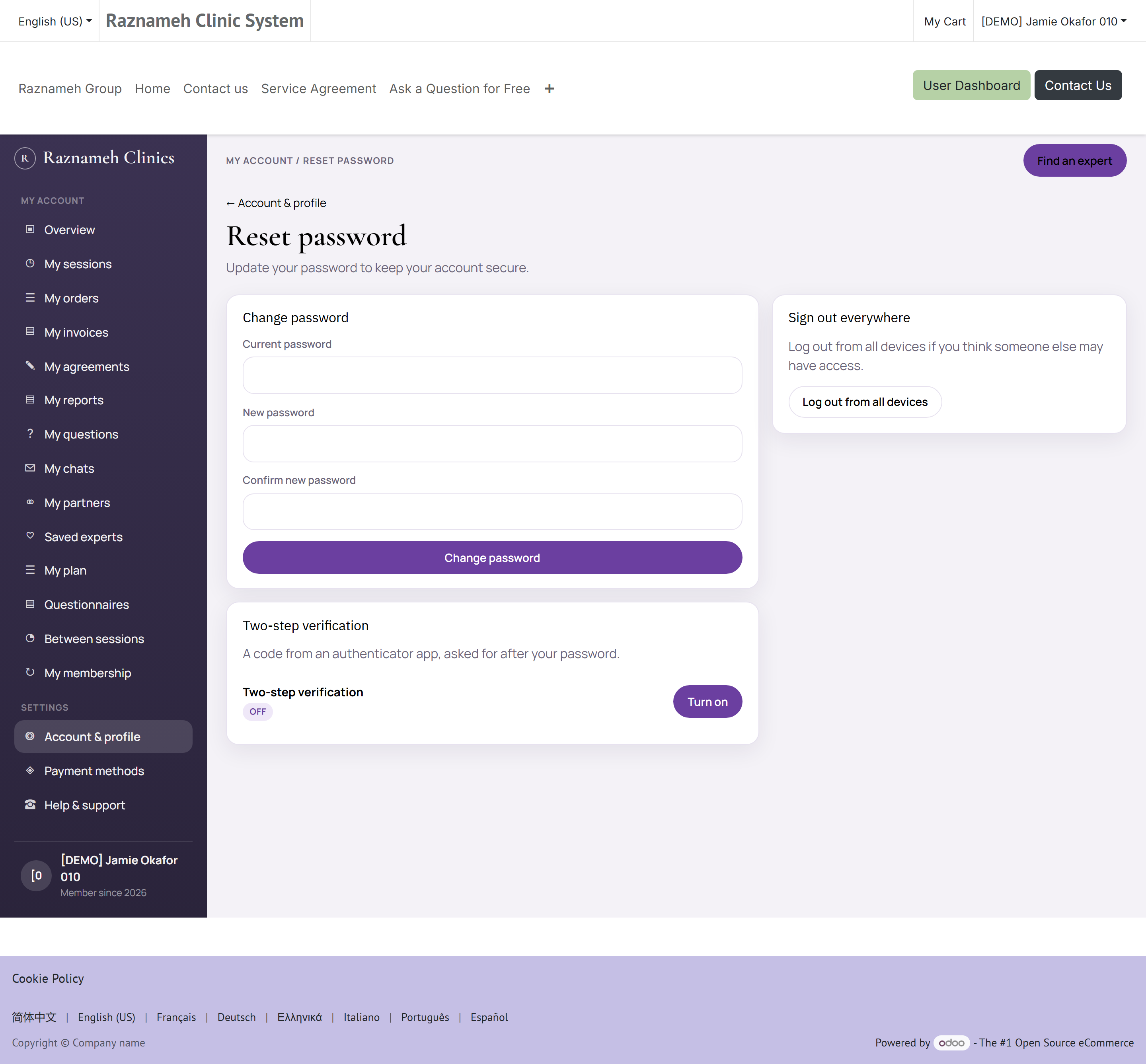The height and width of the screenshot is (1064, 1146).
Task: Open the English (US) language dropdown
Action: (55, 21)
